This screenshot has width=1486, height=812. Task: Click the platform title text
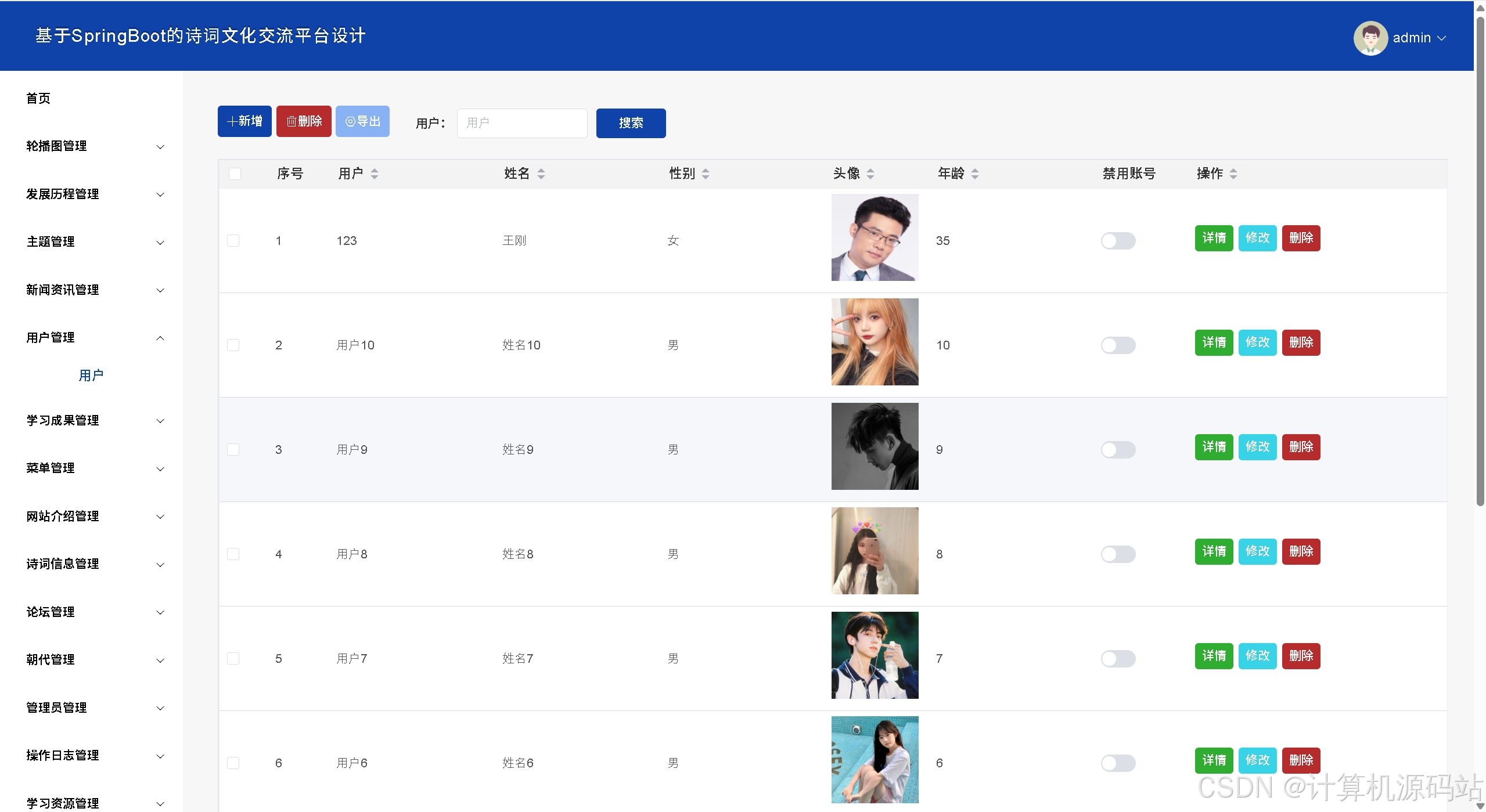coord(200,36)
